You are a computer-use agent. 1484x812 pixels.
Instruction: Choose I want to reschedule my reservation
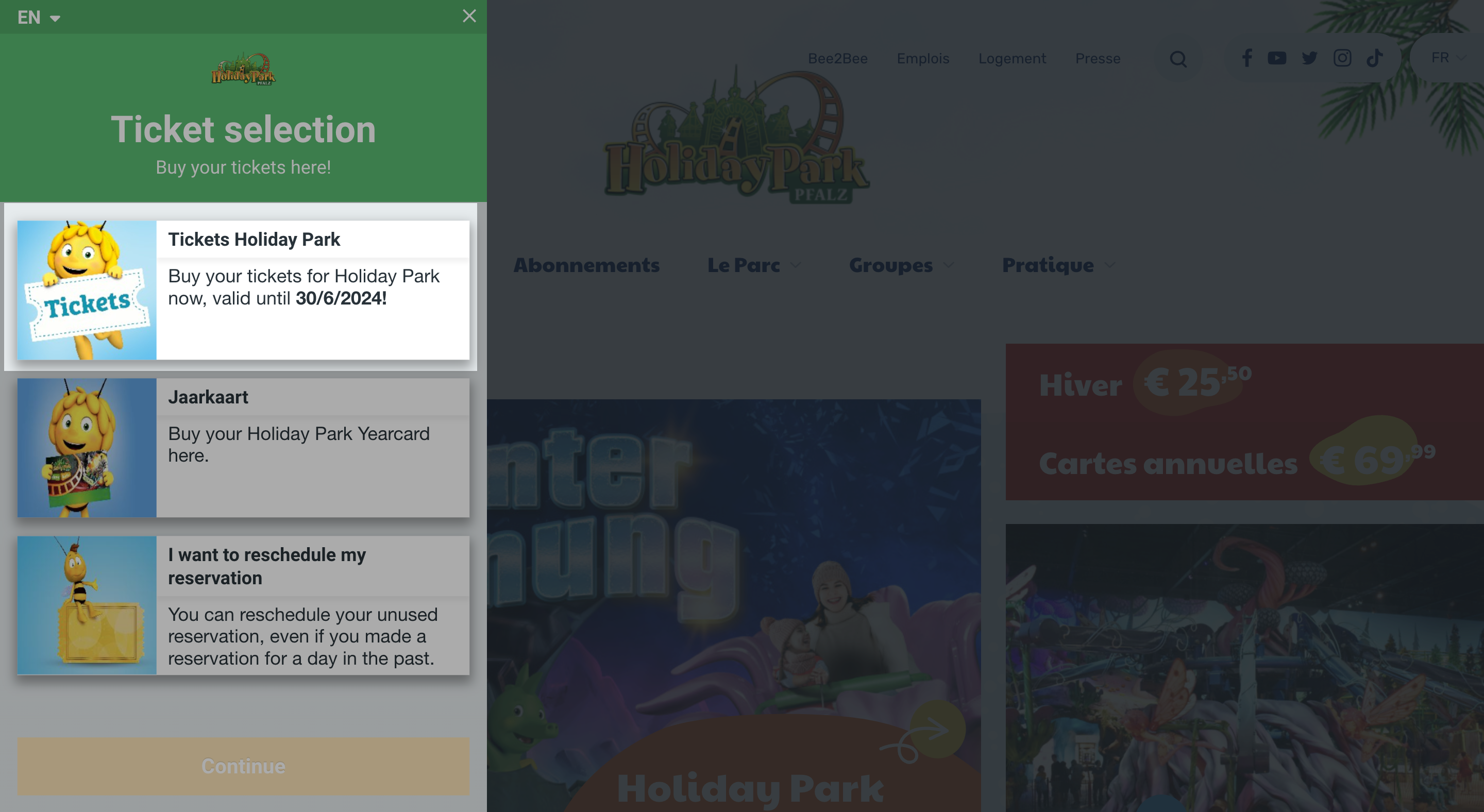pyautogui.click(x=243, y=605)
